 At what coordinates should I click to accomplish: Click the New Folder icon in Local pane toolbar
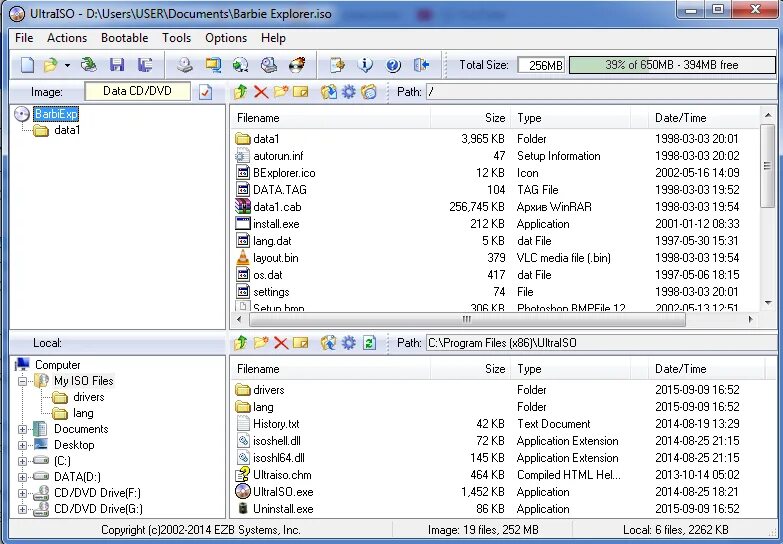(261, 343)
